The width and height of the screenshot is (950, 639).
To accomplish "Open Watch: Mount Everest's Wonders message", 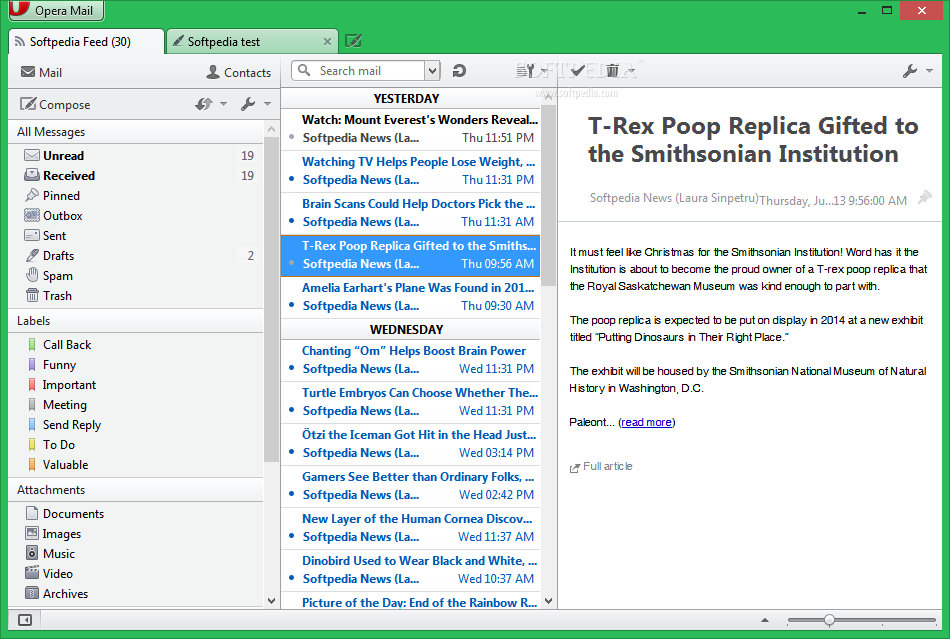I will (x=411, y=129).
